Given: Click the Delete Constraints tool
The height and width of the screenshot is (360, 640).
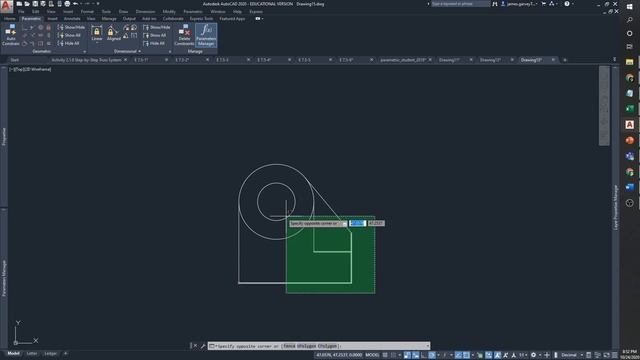Looking at the screenshot, I should coord(184,35).
